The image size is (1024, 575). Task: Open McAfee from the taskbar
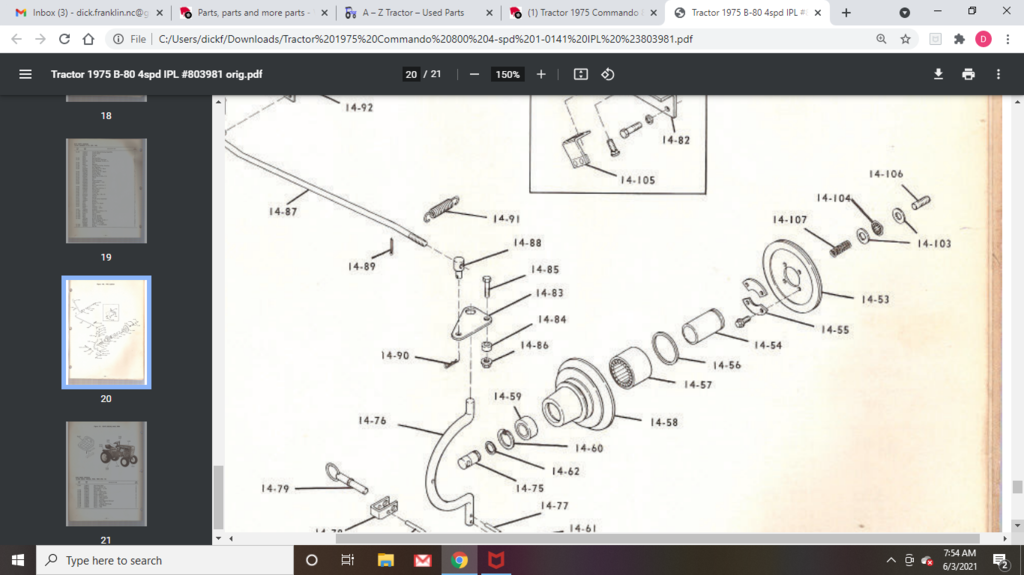pos(496,560)
